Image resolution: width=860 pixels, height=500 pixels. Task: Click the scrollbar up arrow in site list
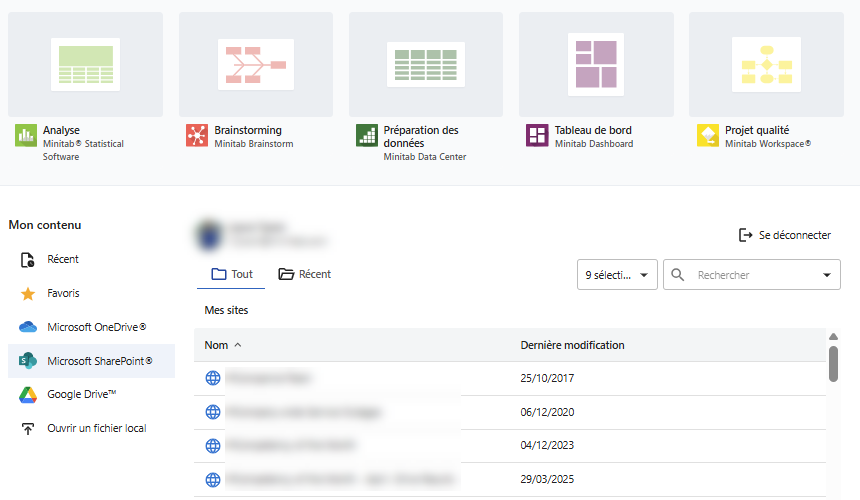(833, 337)
